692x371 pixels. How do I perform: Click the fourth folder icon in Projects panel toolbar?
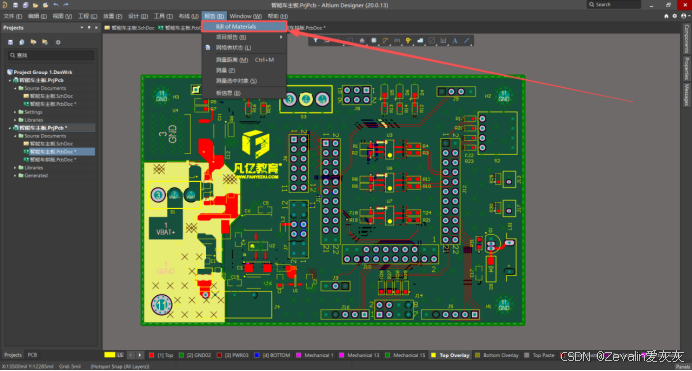tap(45, 42)
